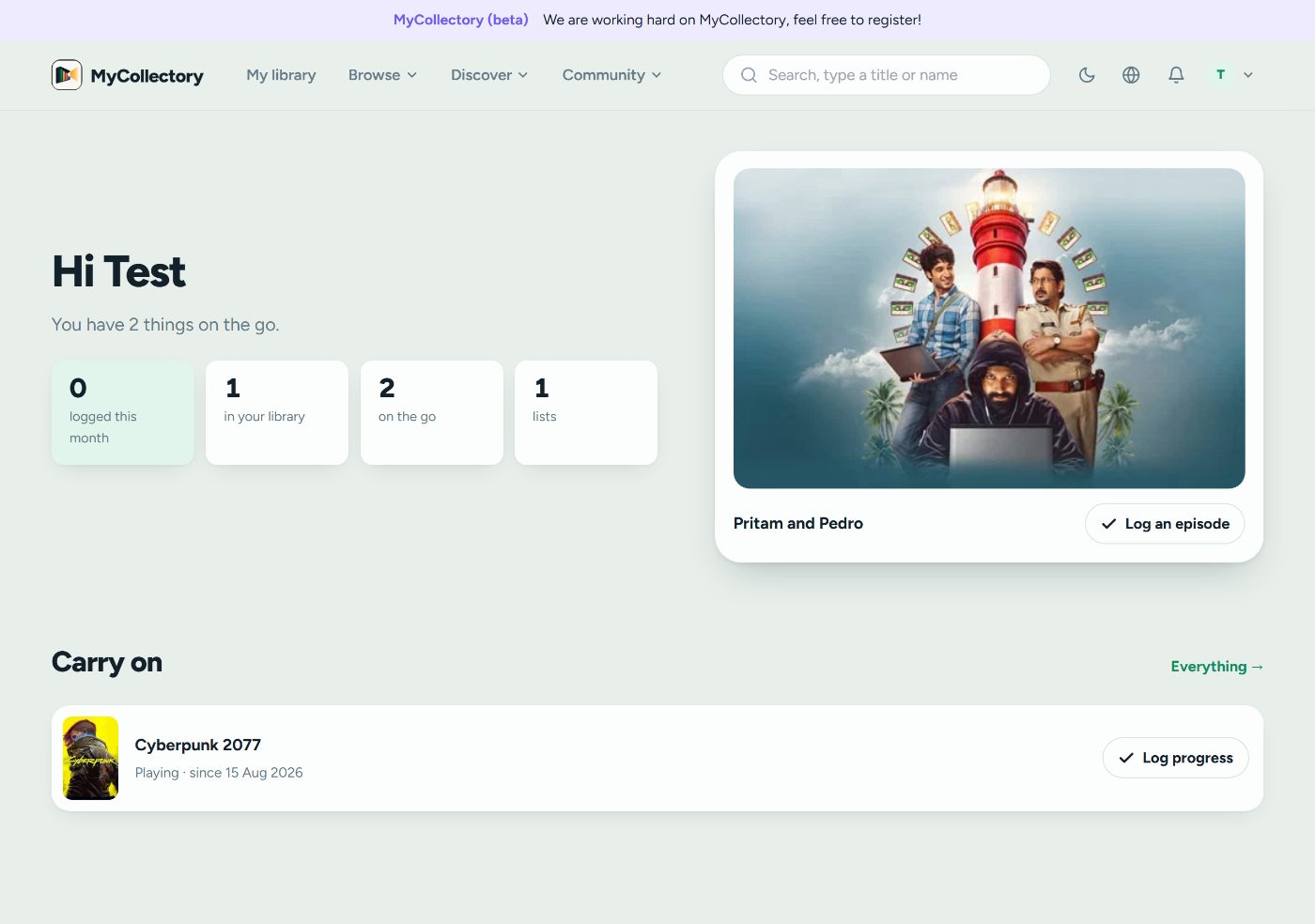Viewport: 1315px width, 924px height.
Task: Focus the search title or name field
Action: tap(887, 75)
